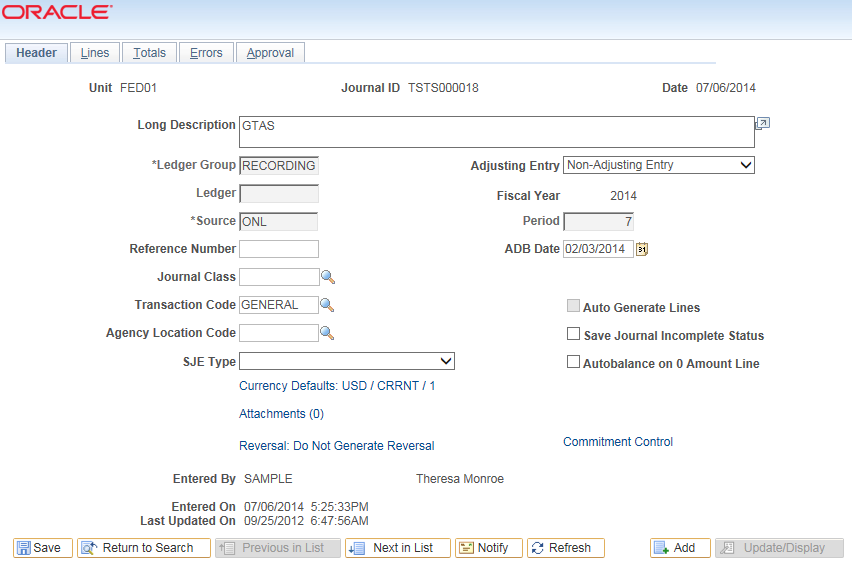Open the Totals tab
The image size is (852, 564).
(149, 53)
